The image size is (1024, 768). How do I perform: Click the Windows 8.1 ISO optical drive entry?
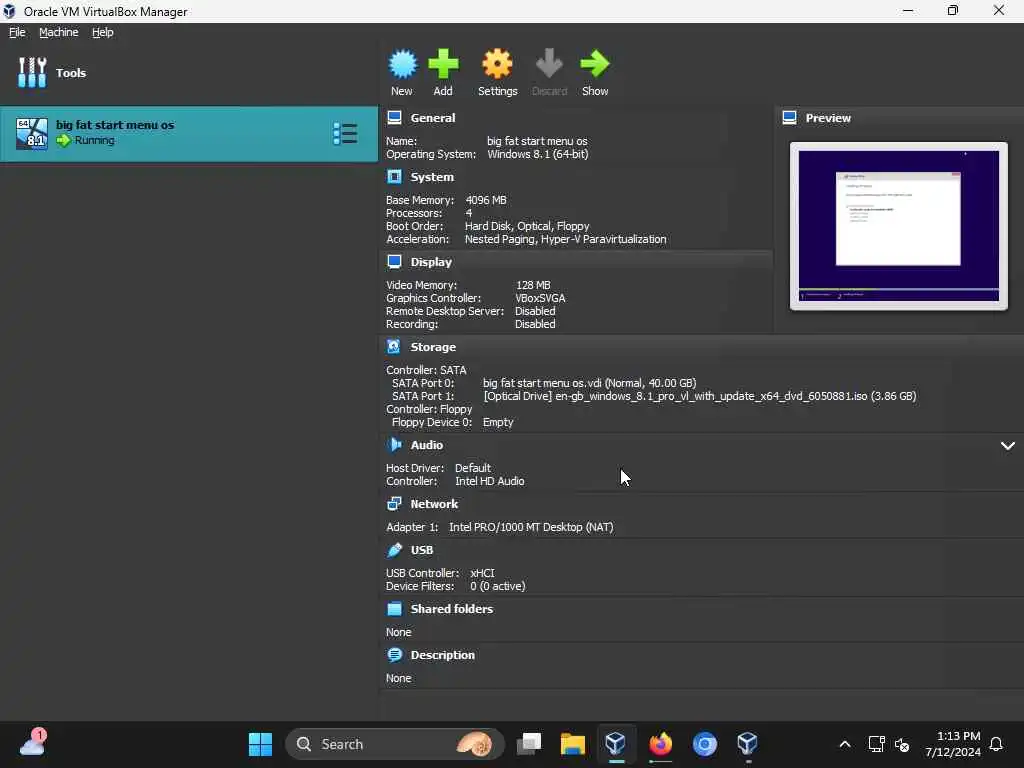click(x=699, y=396)
